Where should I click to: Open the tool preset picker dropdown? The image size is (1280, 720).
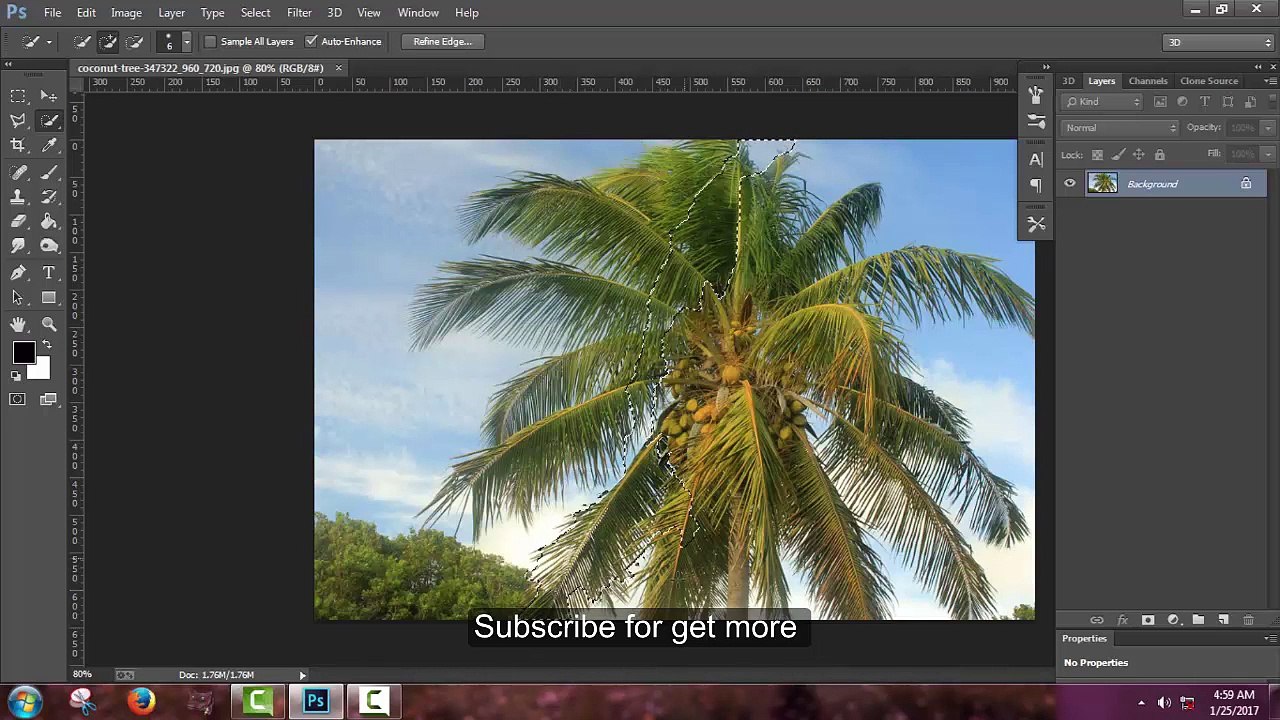(x=48, y=42)
